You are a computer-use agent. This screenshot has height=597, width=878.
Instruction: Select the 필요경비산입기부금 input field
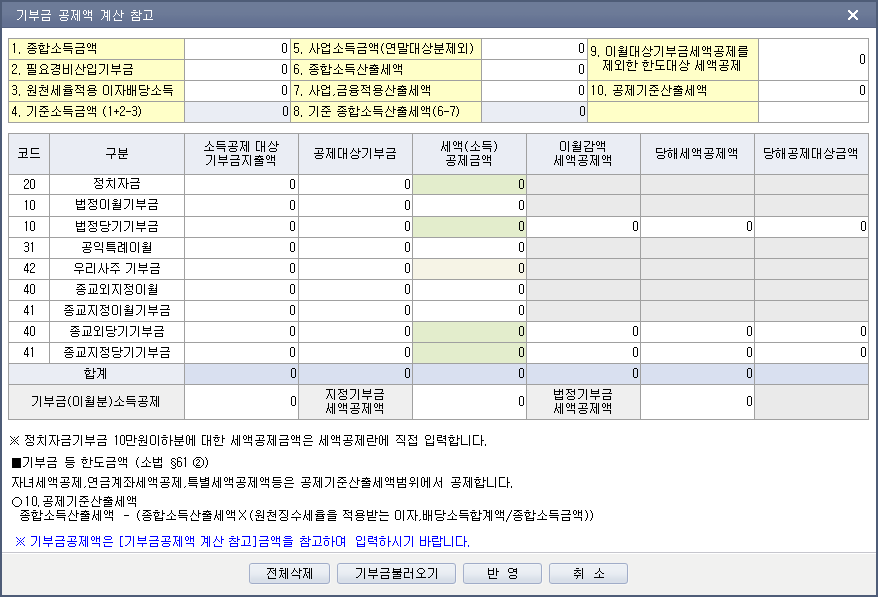coord(236,69)
